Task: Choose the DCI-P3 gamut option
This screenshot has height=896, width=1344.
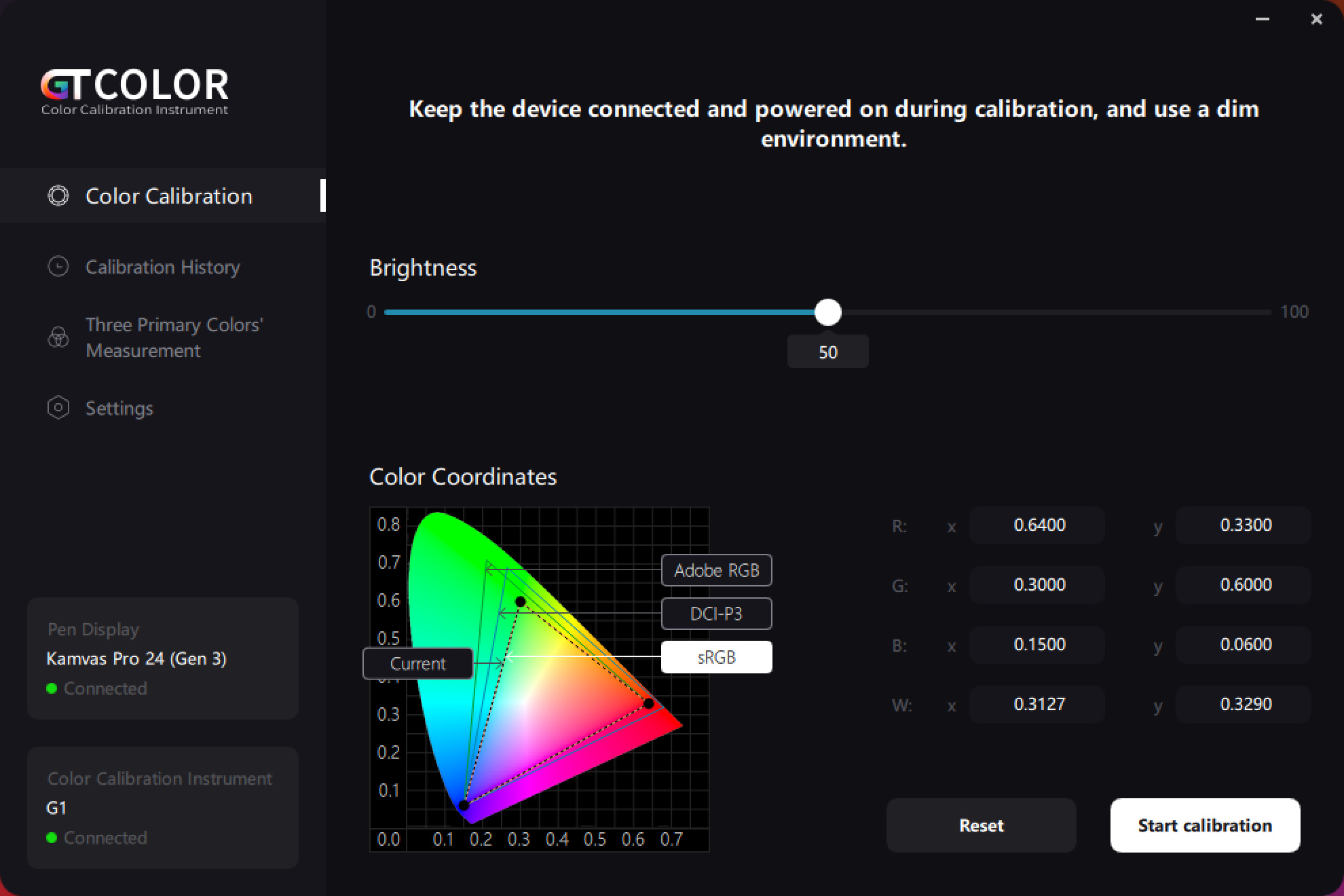Action: (716, 613)
